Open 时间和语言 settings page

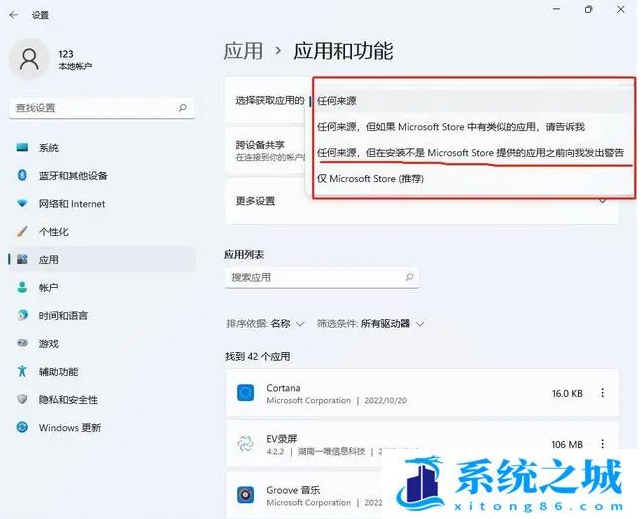pos(102,315)
